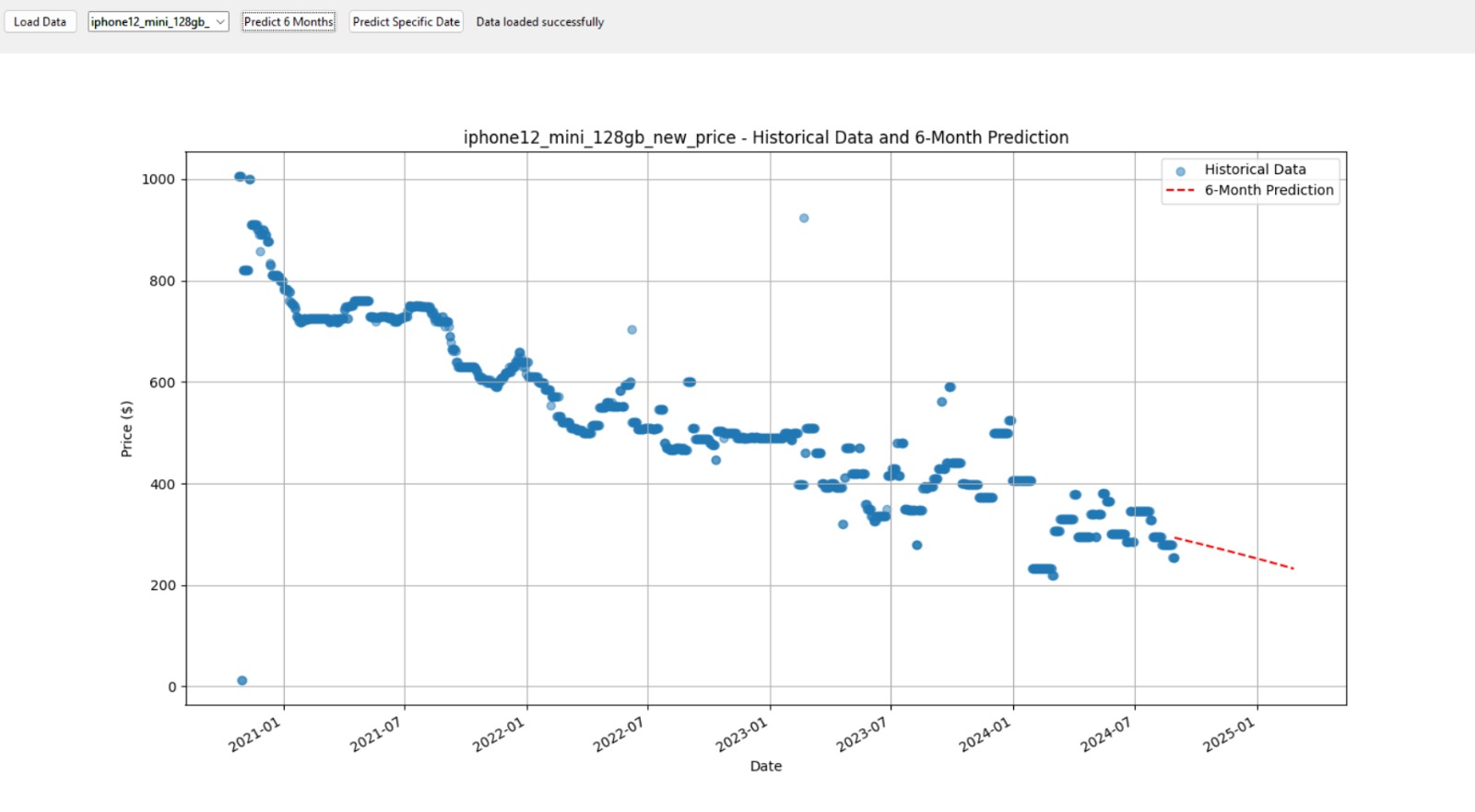Click '6-Month Prediction' legend entry
Screen dimensions: 1475x812
(x=1268, y=190)
